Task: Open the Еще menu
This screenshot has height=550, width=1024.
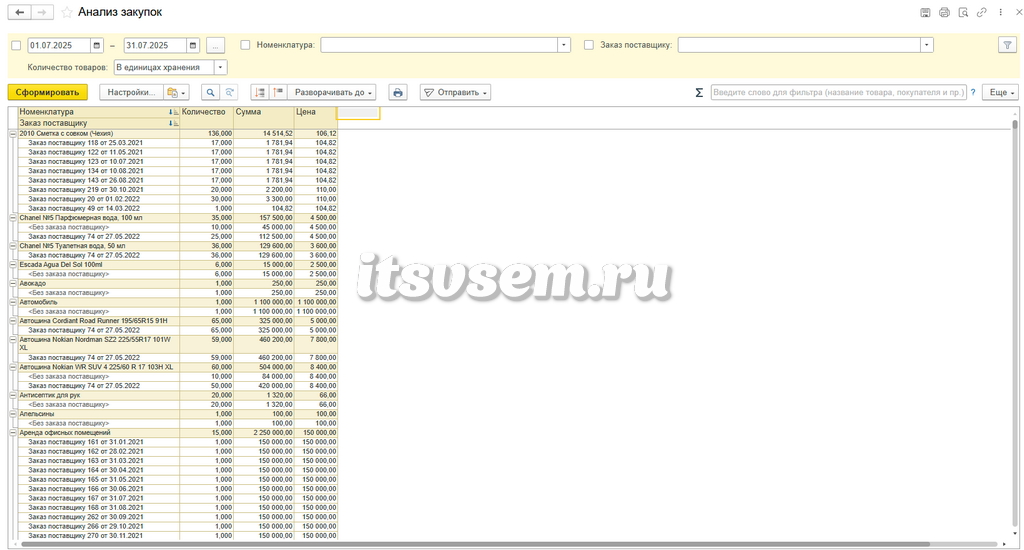Action: click(1002, 93)
